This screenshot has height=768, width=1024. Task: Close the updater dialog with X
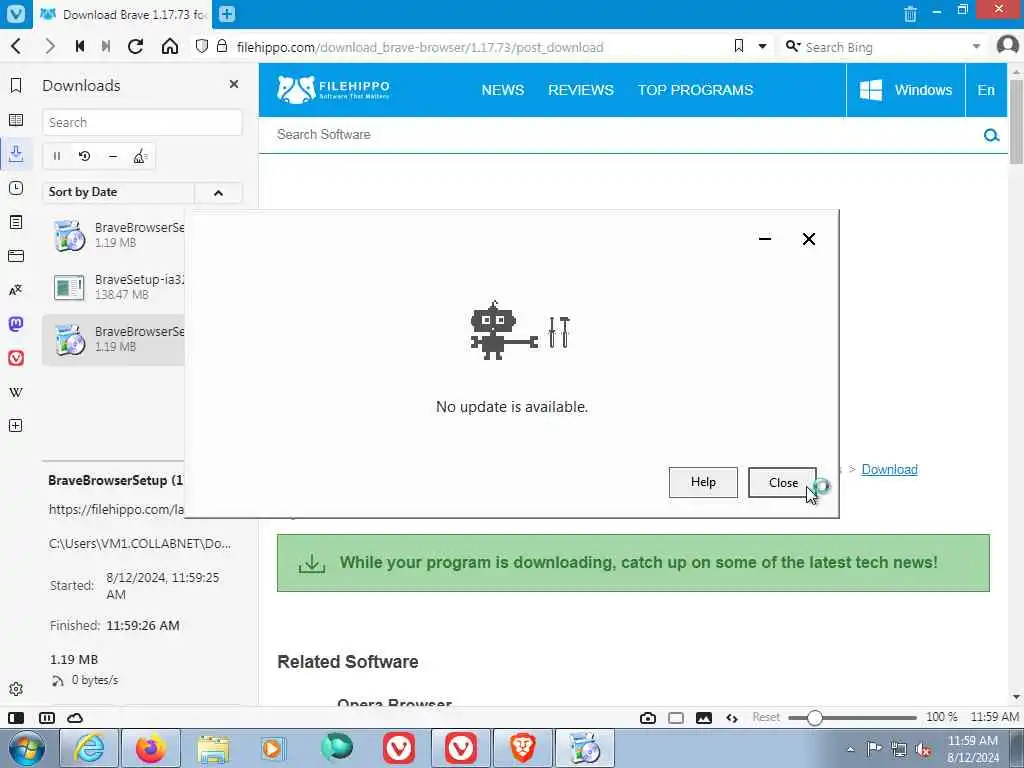(x=808, y=239)
